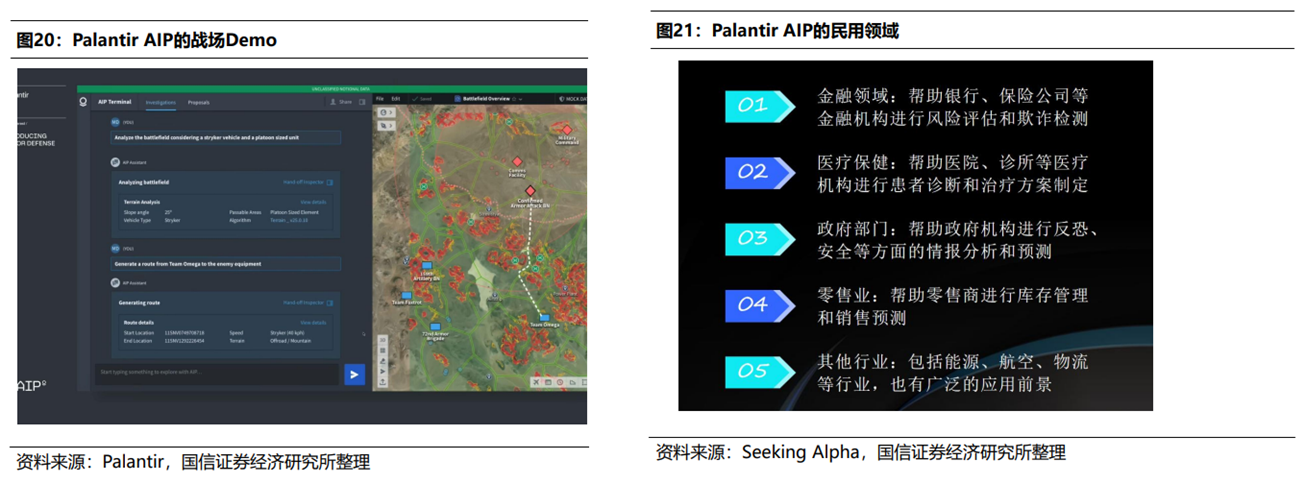The height and width of the screenshot is (484, 1306).
Task: Click the AIP Assistant avatar above Generating route
Action: (115, 283)
